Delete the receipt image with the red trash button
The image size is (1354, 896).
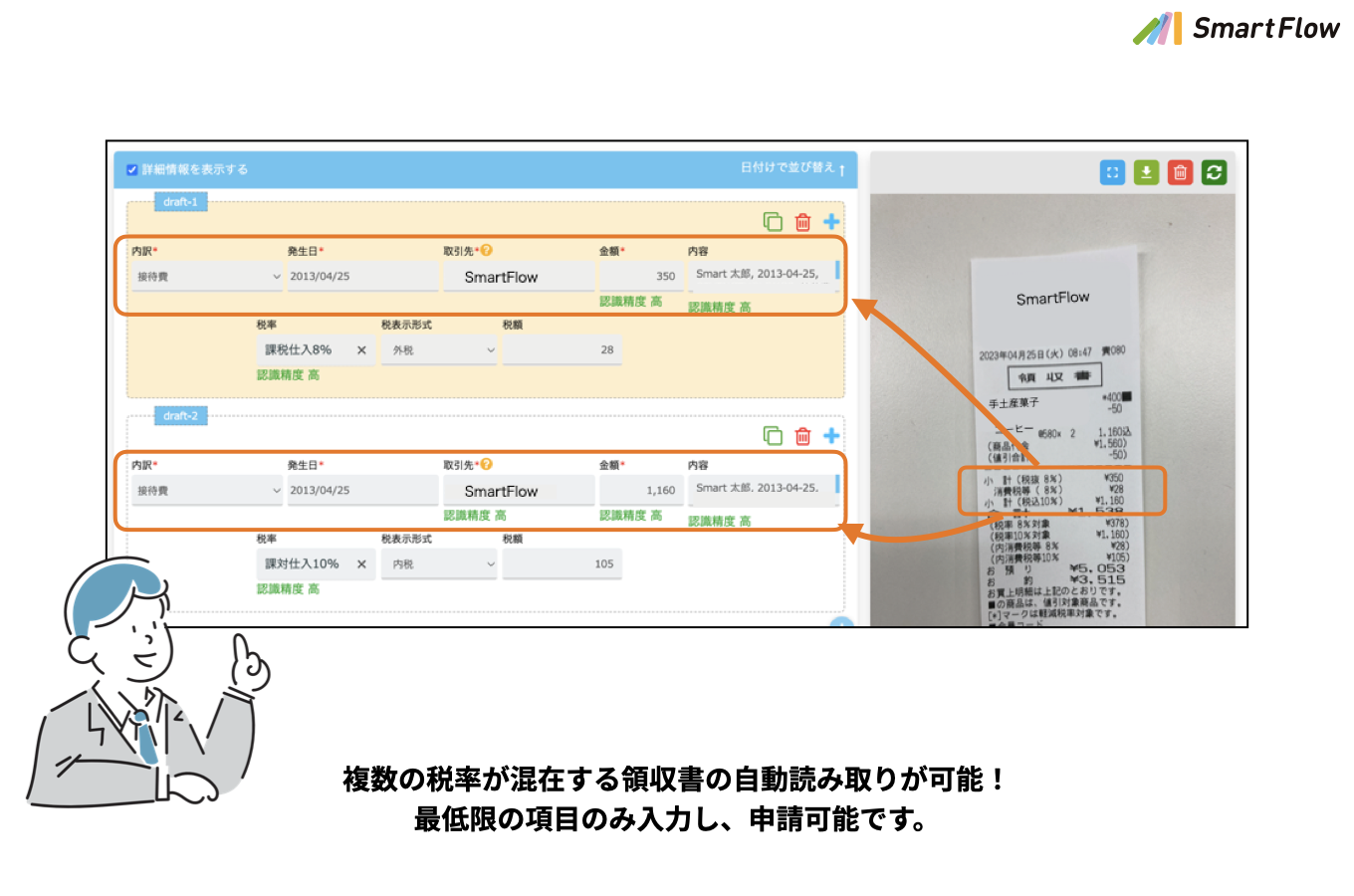pos(1180,172)
